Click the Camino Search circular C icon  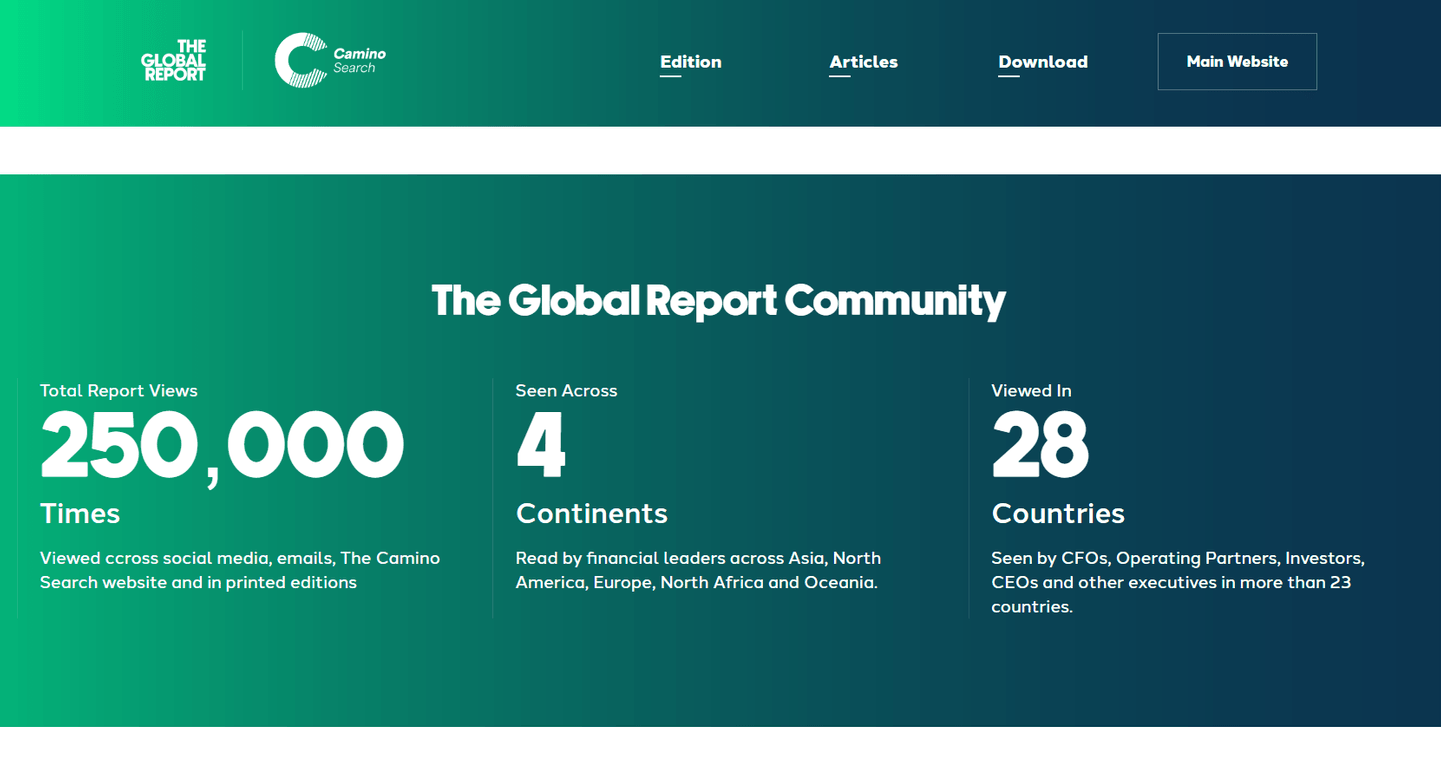pos(301,61)
